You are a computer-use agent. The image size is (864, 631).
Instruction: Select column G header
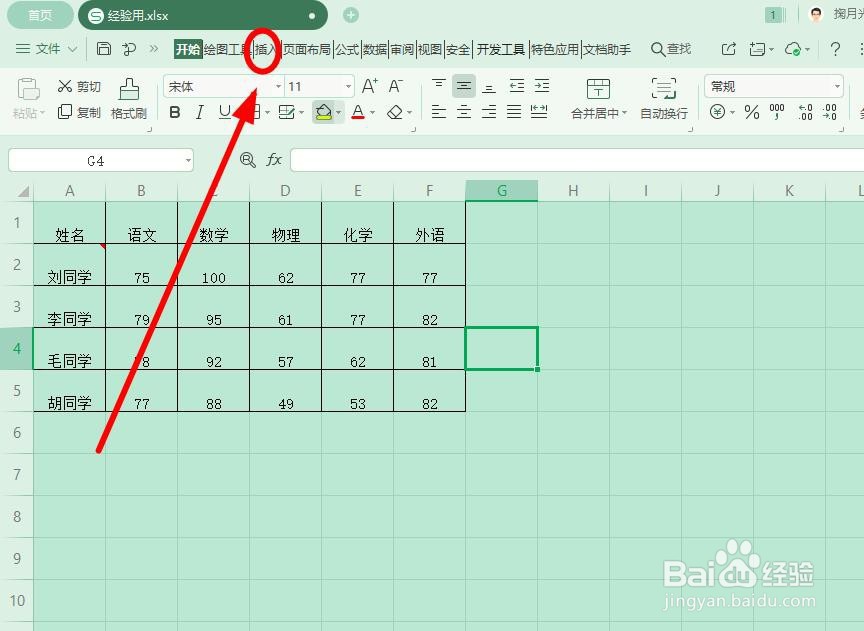coord(501,191)
